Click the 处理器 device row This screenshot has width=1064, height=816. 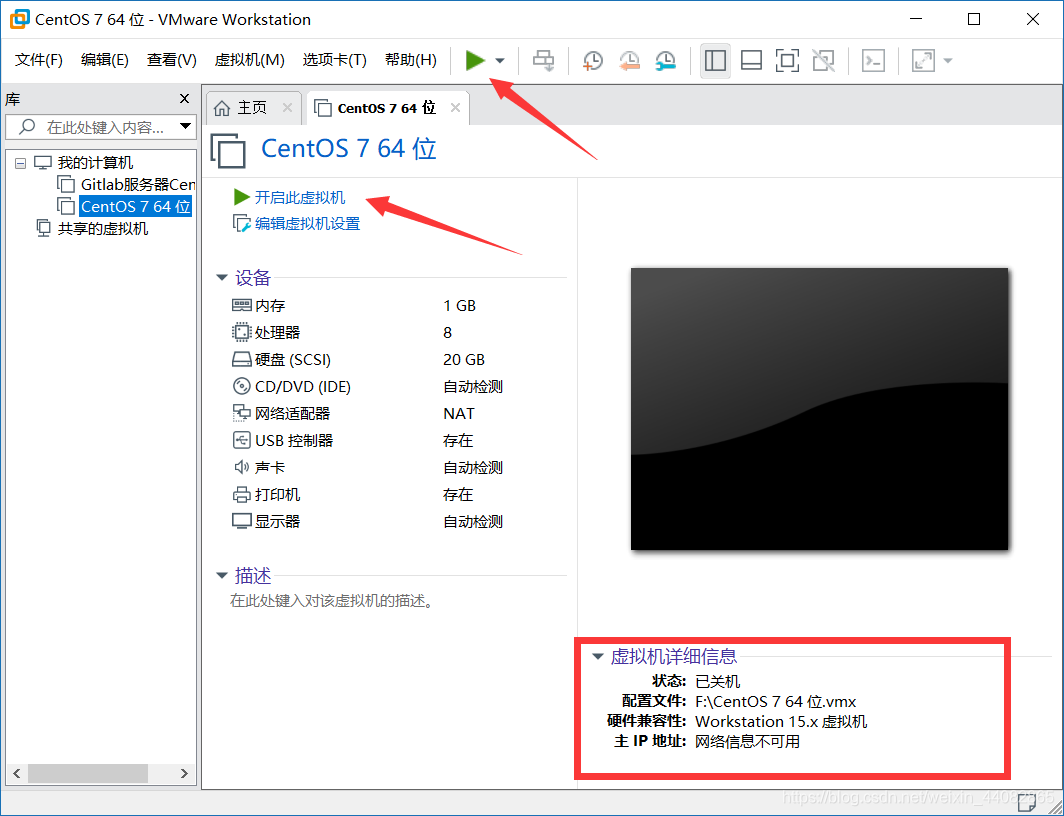399,332
